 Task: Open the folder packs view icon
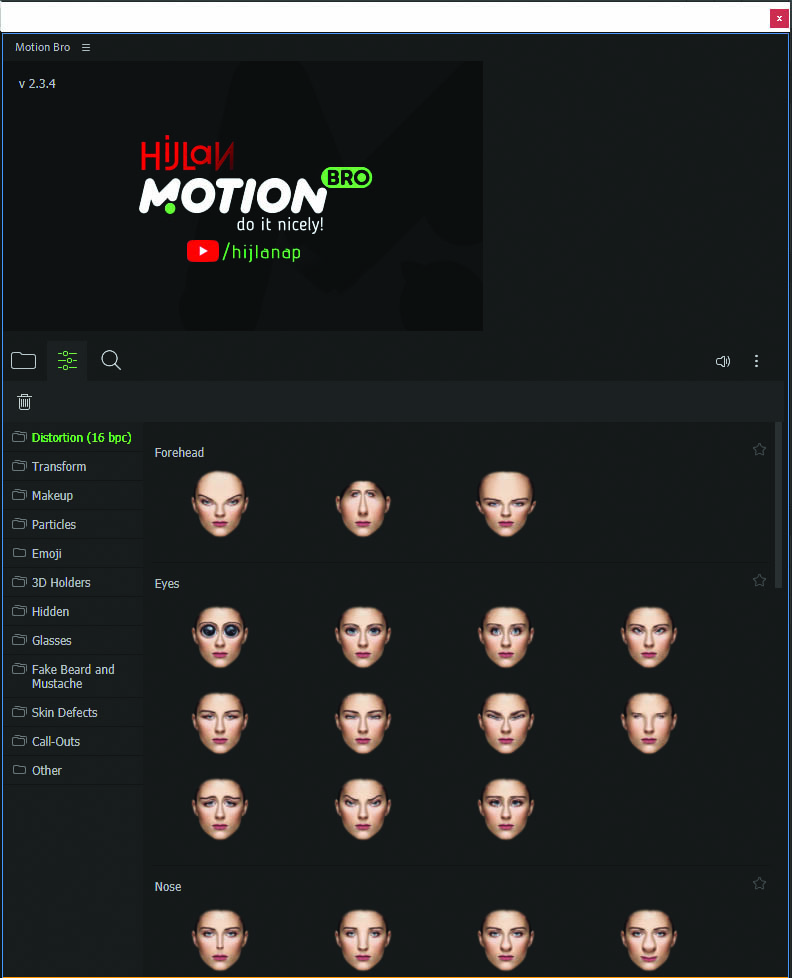tap(24, 361)
